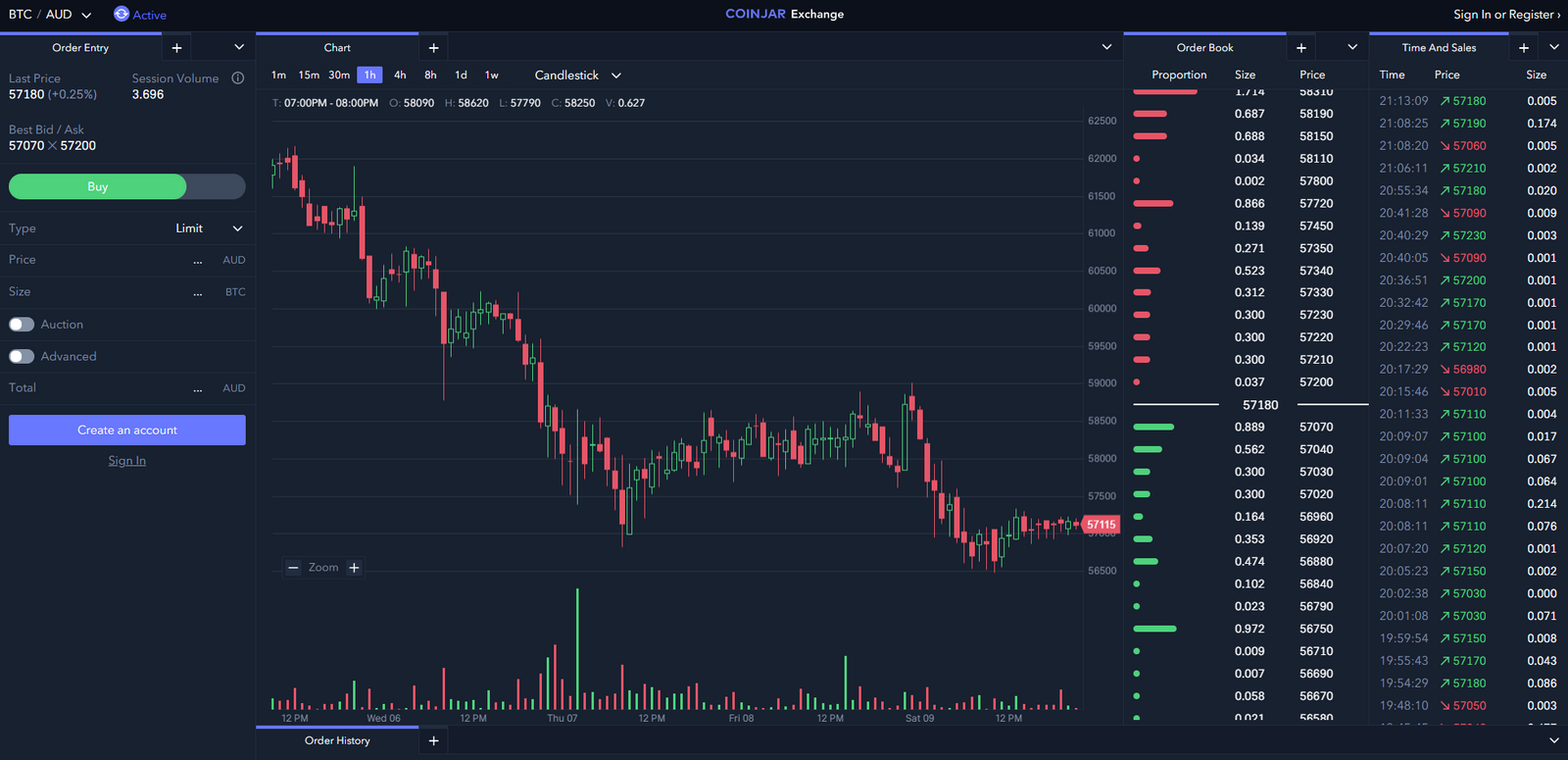Add a panel next to Order History tab
Screen dimensions: 1568x760
[433, 741]
